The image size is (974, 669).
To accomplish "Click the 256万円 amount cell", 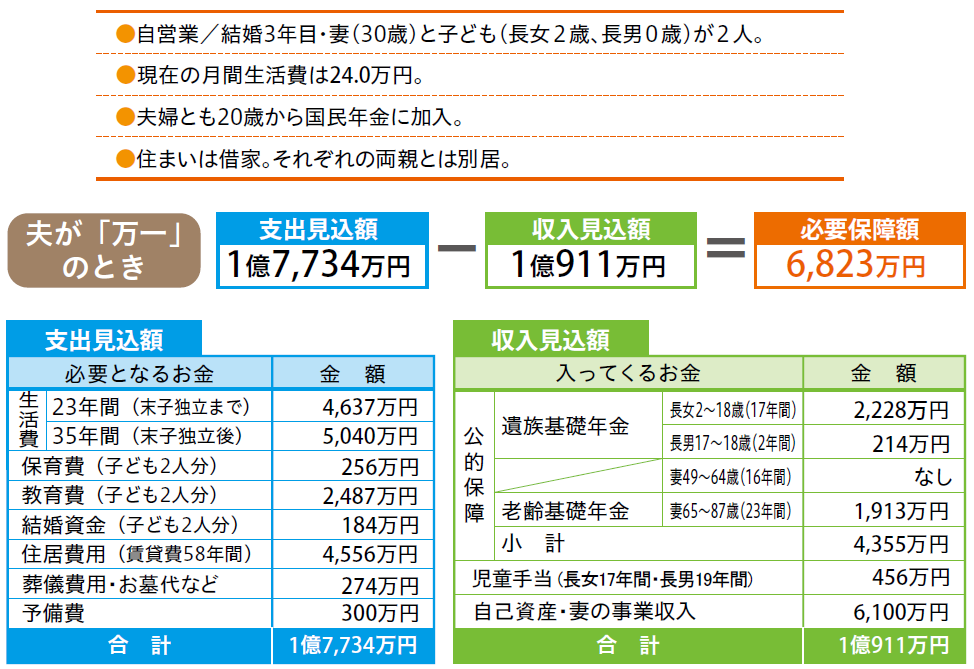I will tap(353, 466).
